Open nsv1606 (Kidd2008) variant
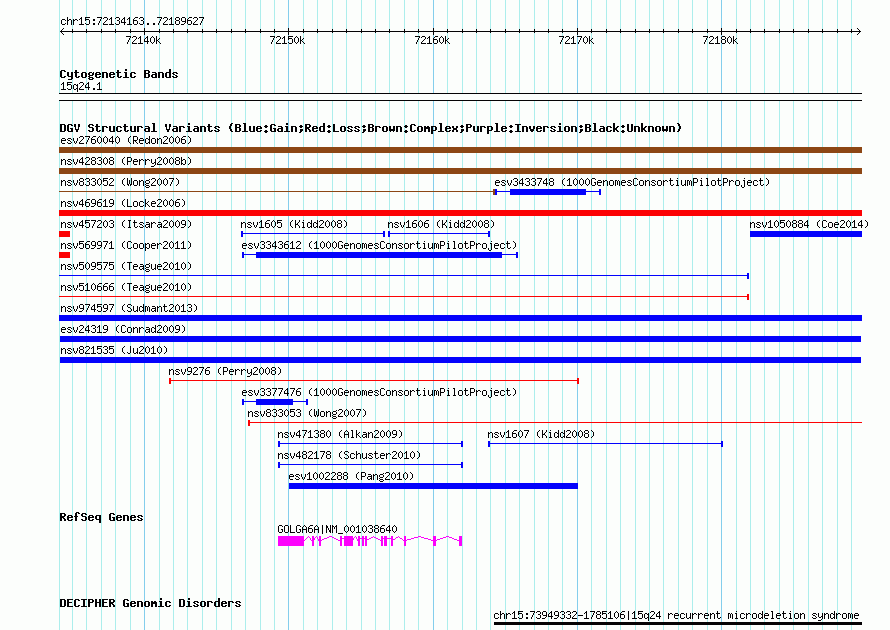 click(441, 224)
